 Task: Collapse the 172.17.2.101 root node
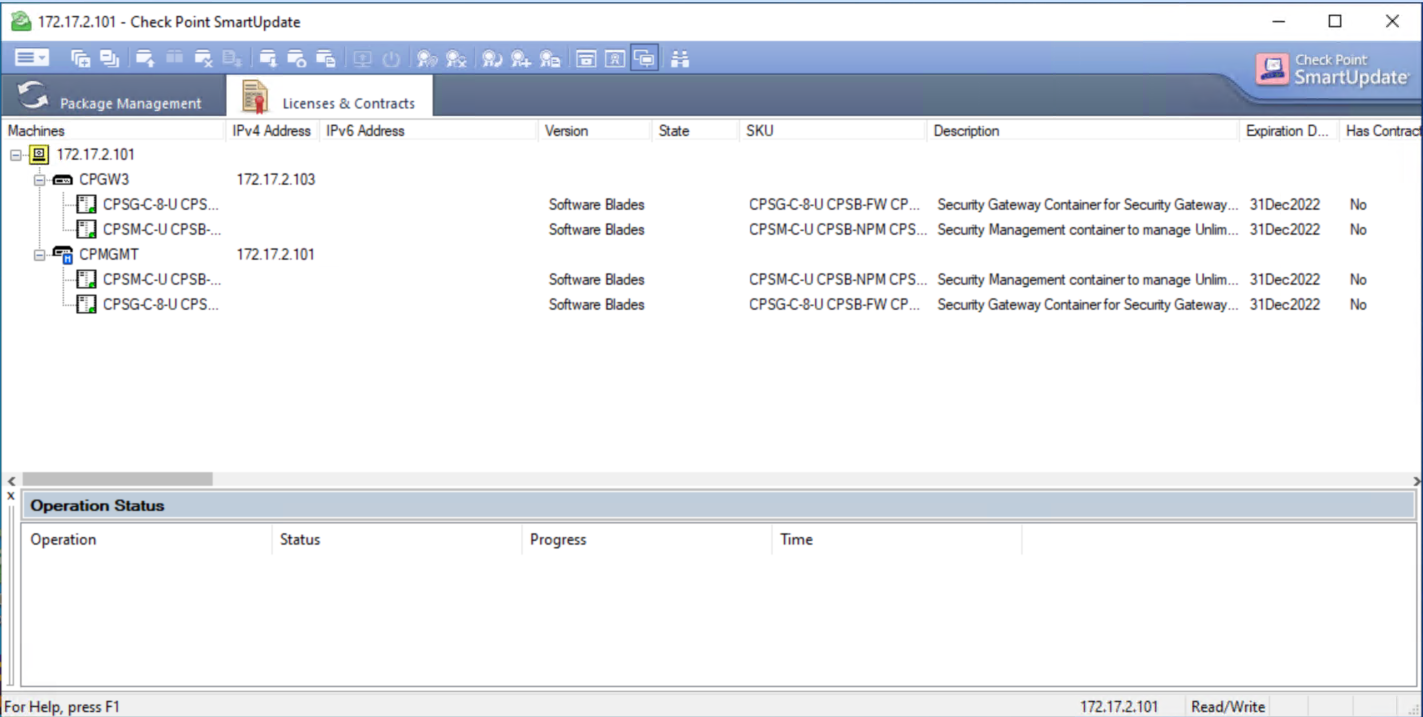(x=16, y=155)
